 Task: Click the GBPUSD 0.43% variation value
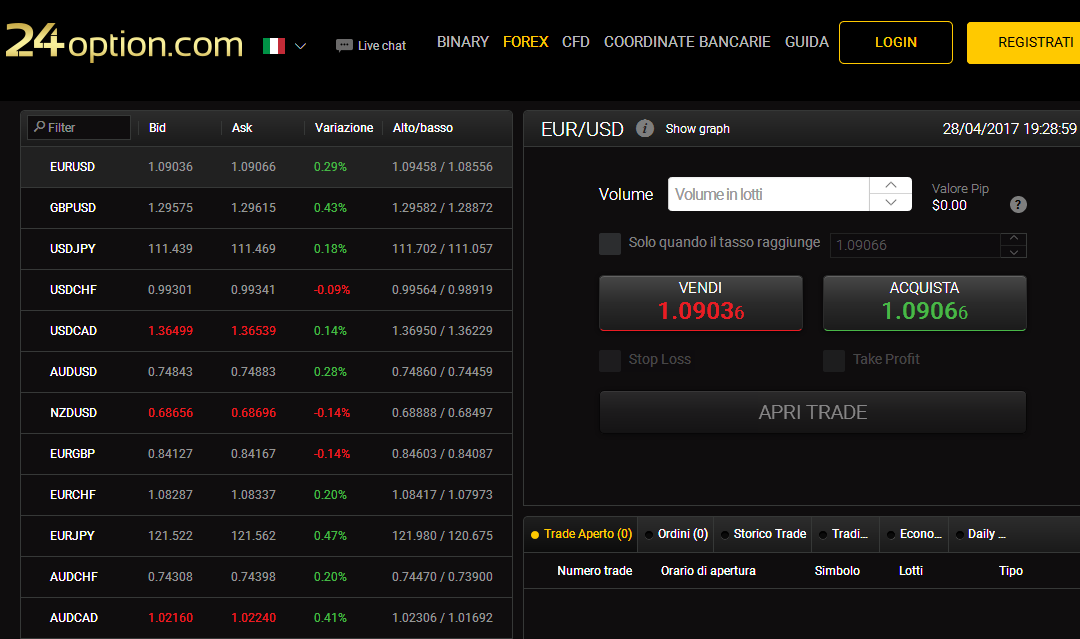pyautogui.click(x=330, y=208)
